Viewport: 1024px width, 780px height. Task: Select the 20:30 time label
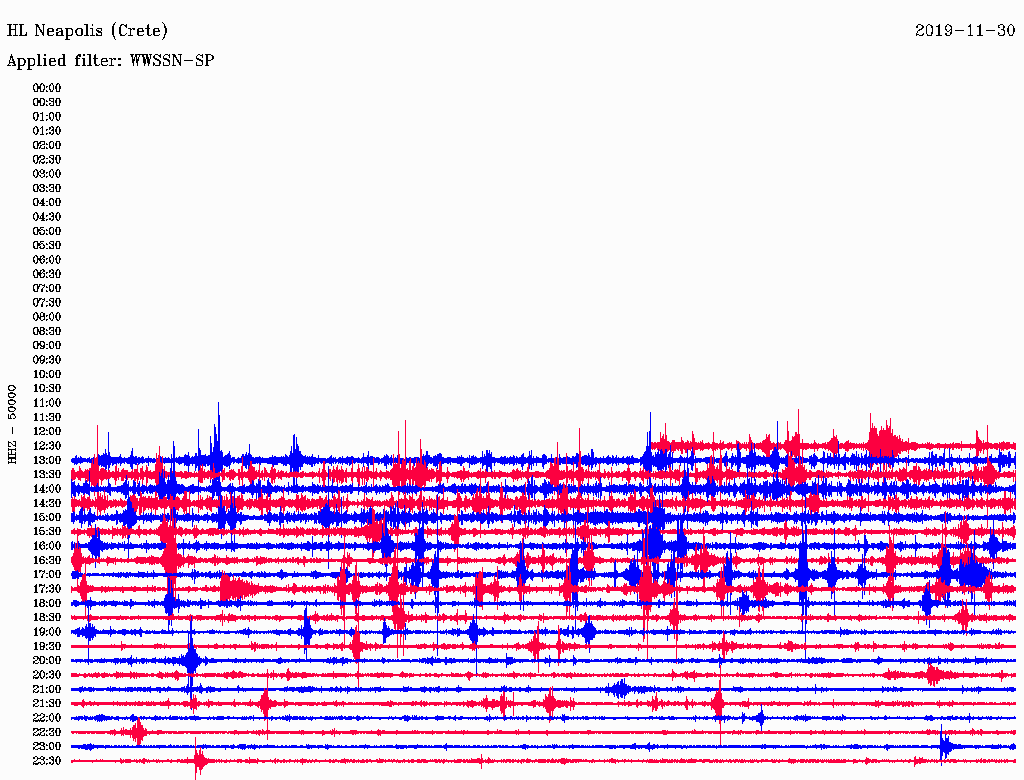click(x=47, y=675)
